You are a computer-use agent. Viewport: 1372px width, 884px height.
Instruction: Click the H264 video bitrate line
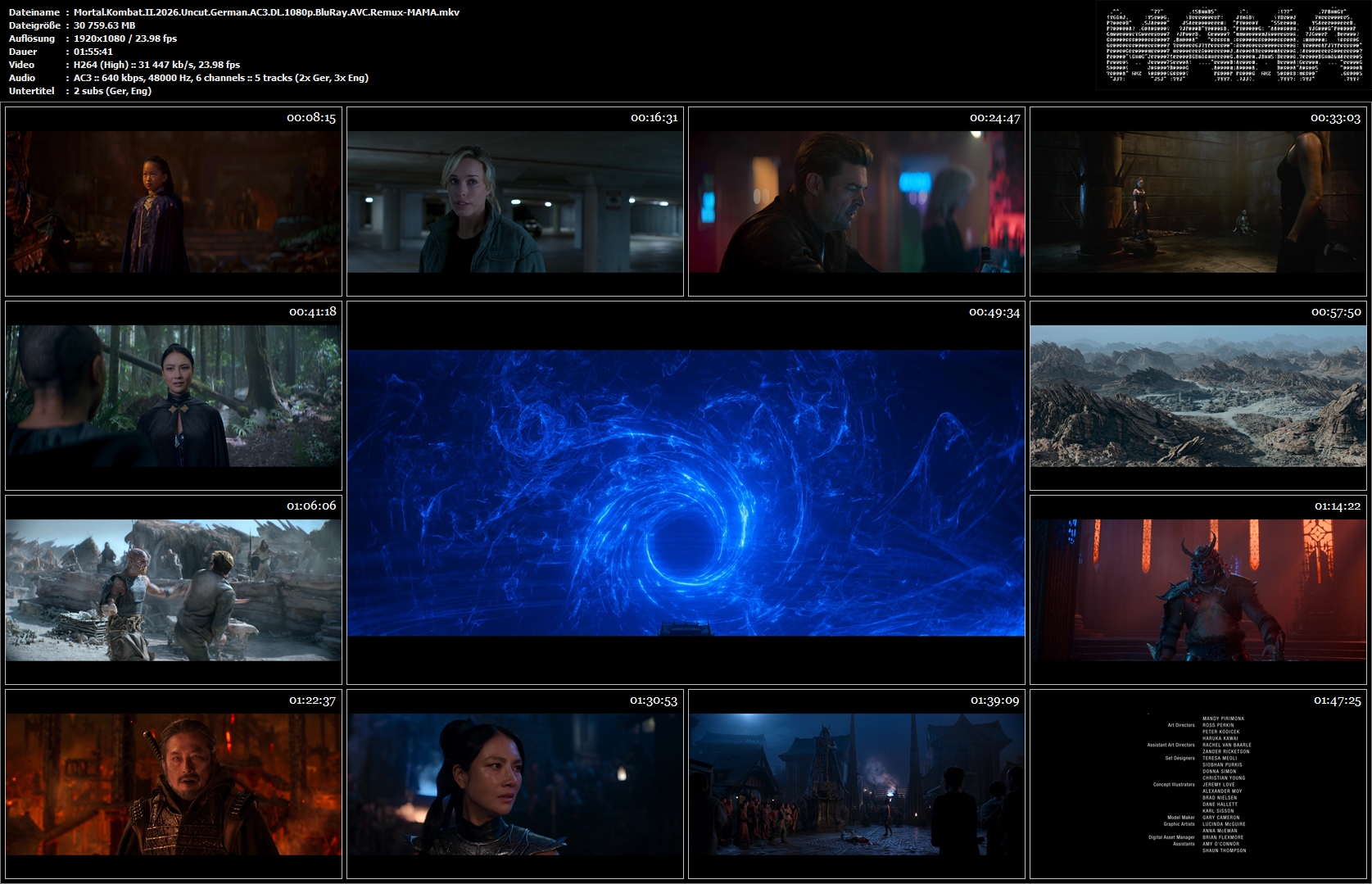156,65
